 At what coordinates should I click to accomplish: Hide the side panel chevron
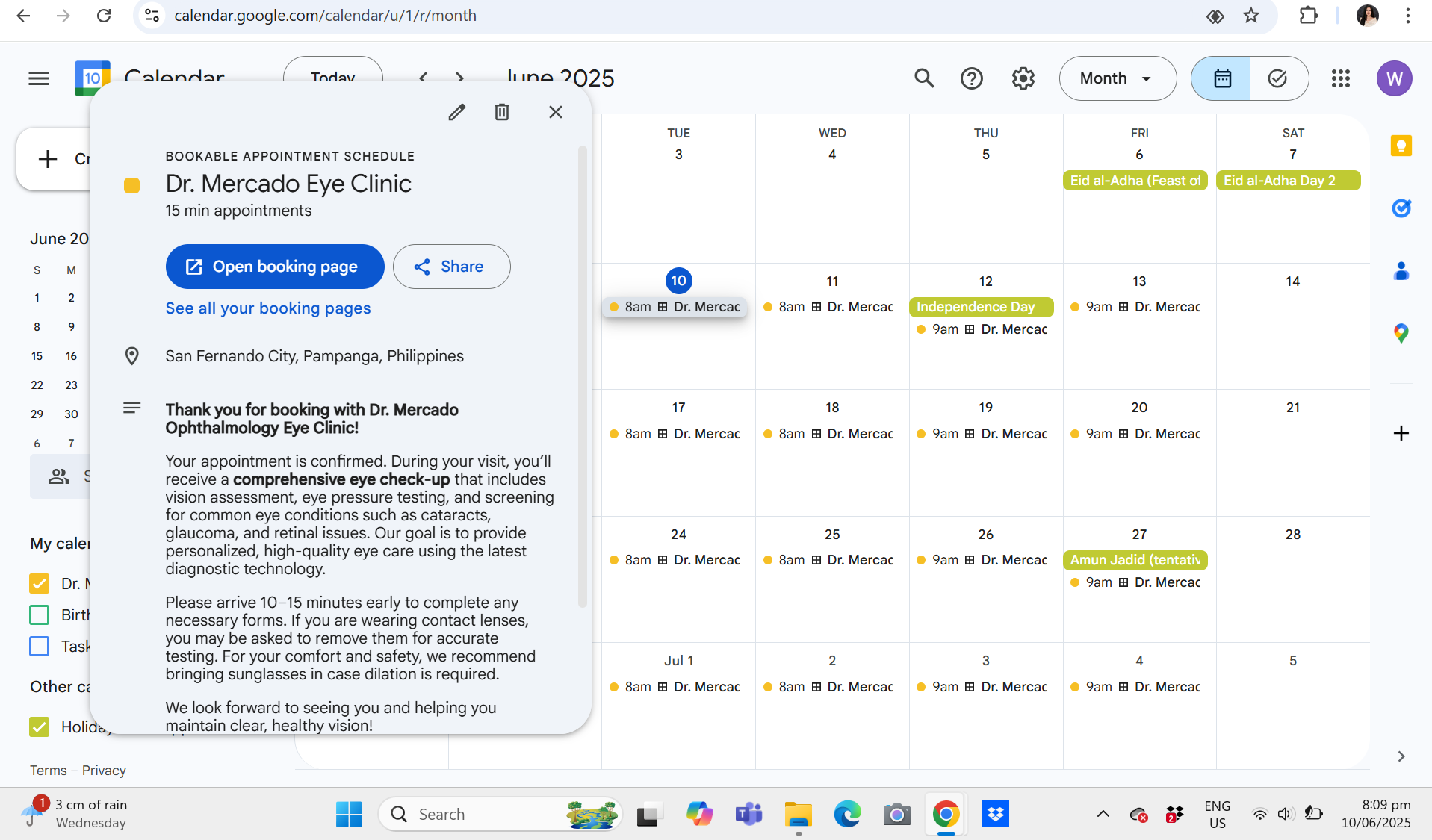coord(1401,756)
